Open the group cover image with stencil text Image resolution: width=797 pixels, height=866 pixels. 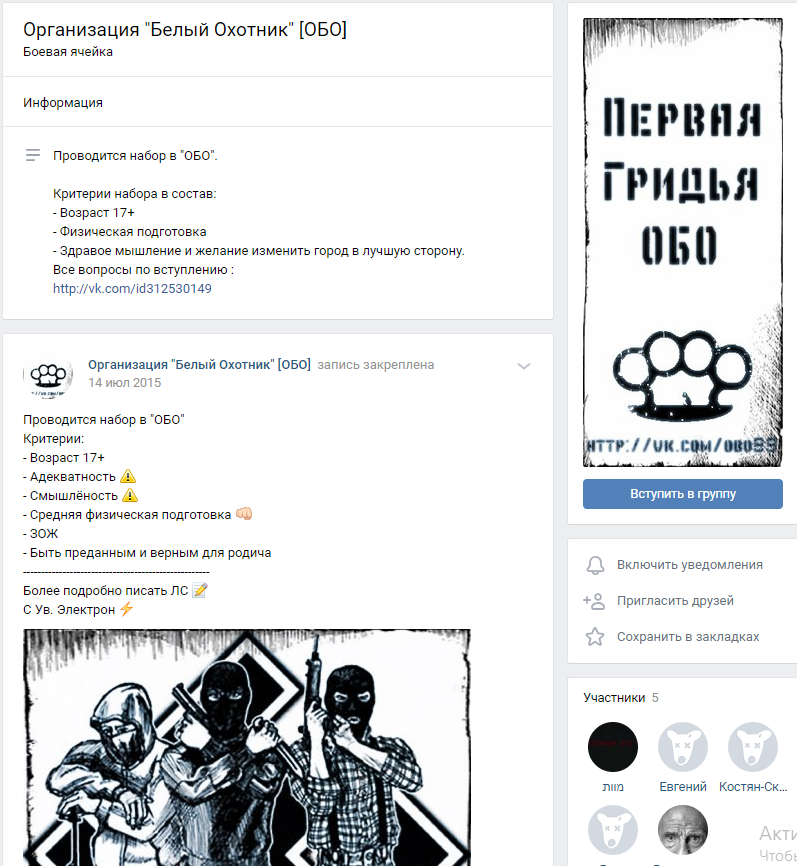click(683, 242)
